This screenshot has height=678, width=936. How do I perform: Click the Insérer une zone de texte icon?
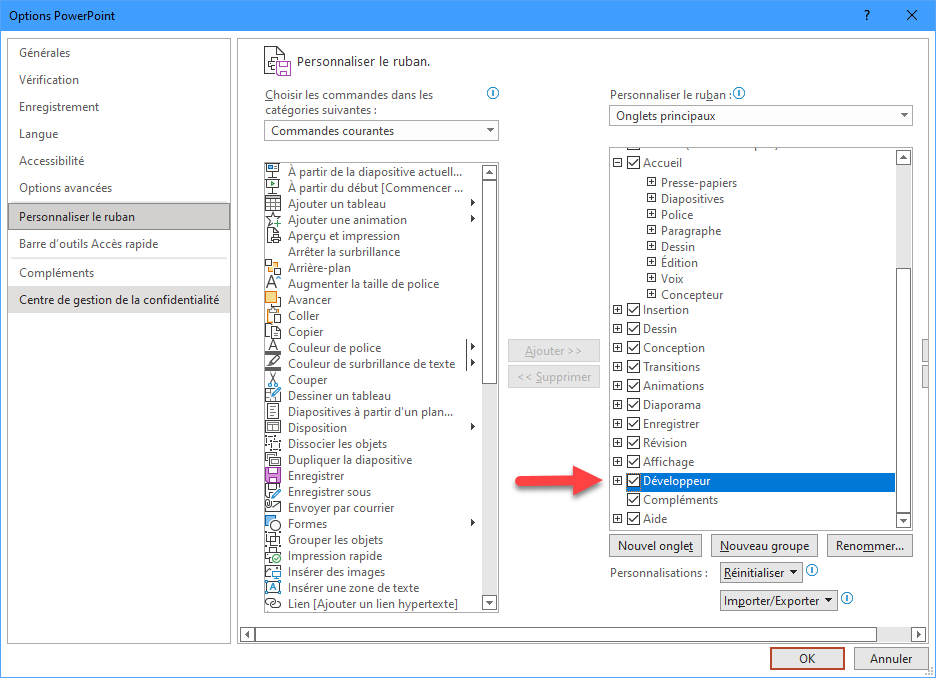[x=273, y=588]
